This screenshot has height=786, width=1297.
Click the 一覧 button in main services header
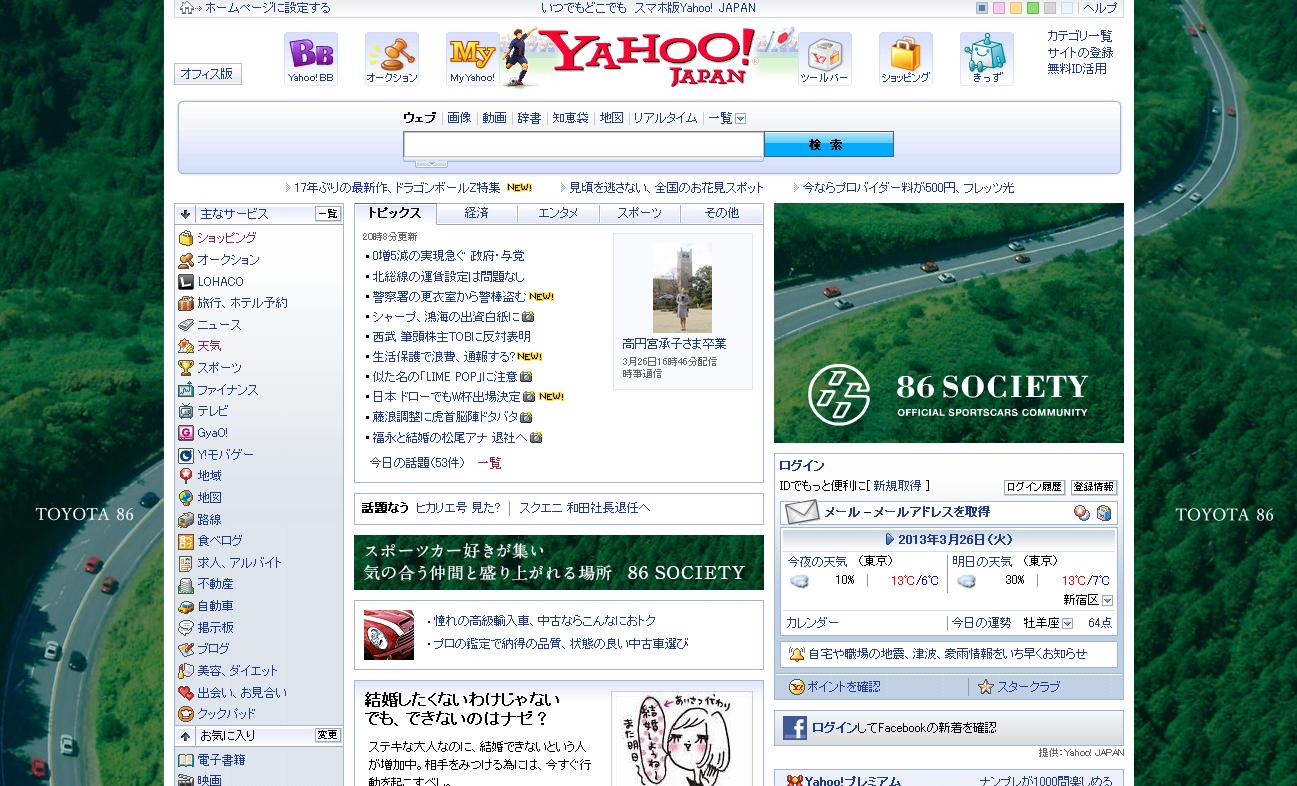pyautogui.click(x=327, y=214)
